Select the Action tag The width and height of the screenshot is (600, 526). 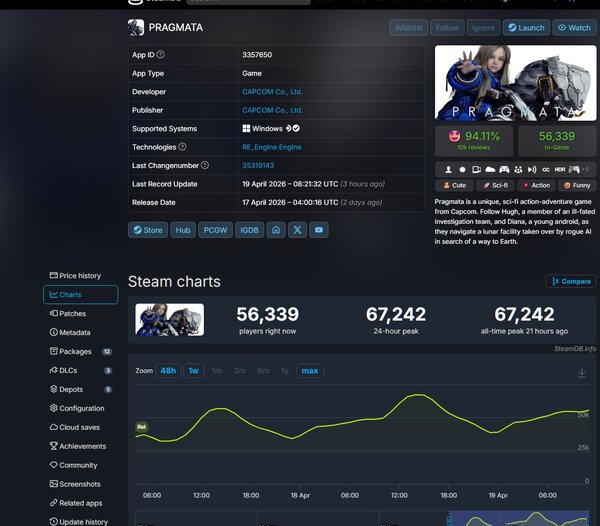tap(536, 186)
